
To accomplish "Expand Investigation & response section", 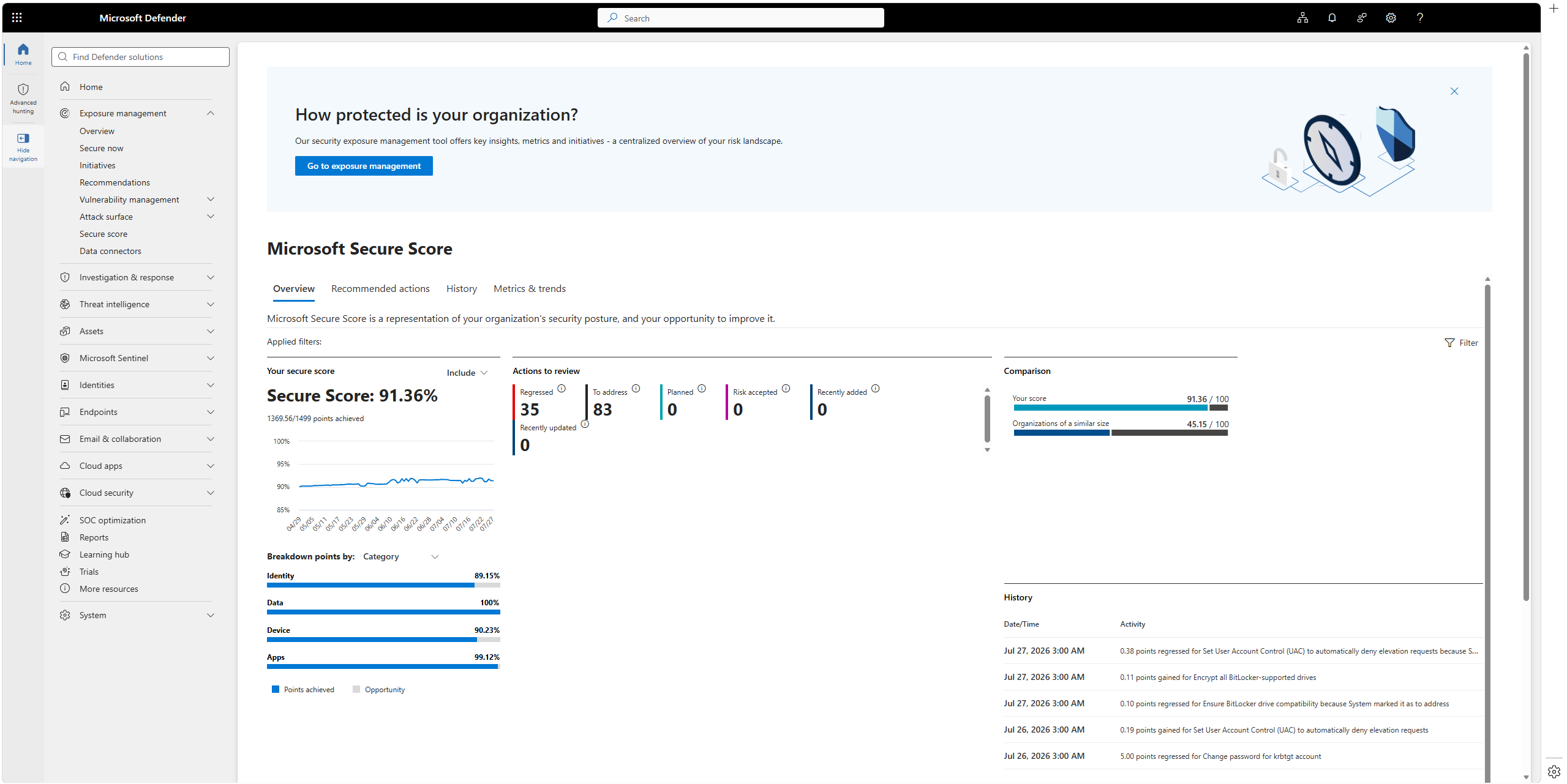I will (211, 277).
